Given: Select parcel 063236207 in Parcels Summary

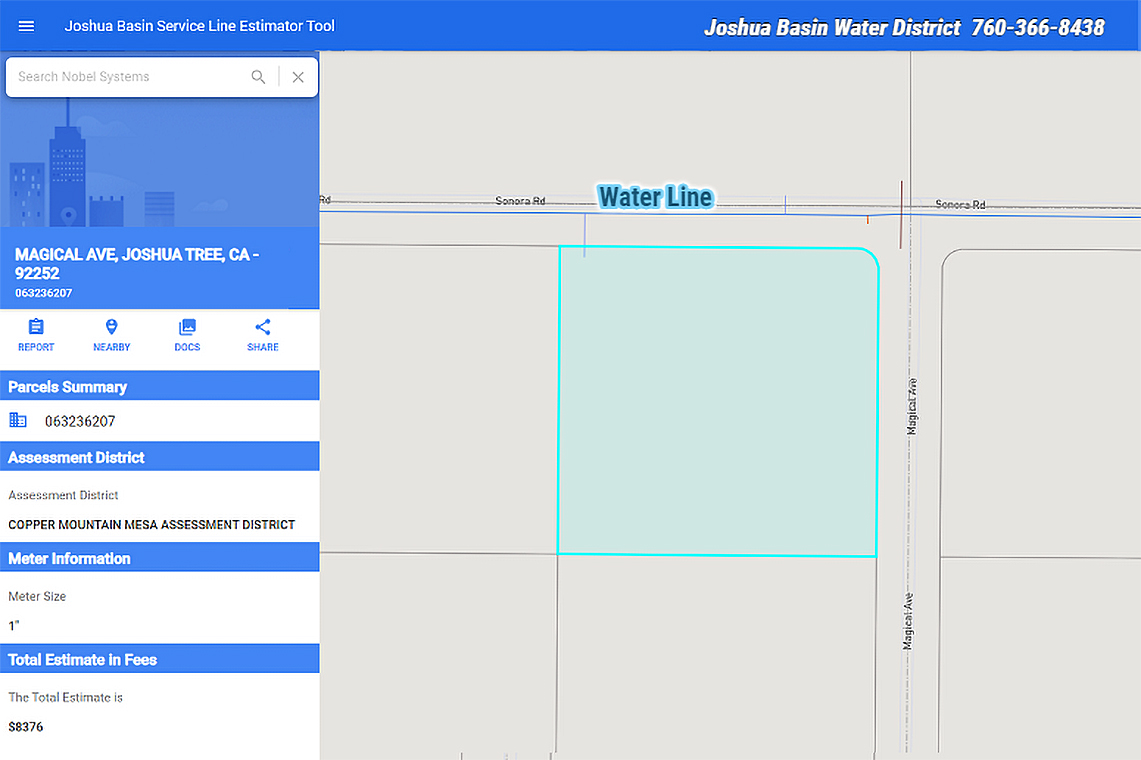Looking at the screenshot, I should (80, 421).
